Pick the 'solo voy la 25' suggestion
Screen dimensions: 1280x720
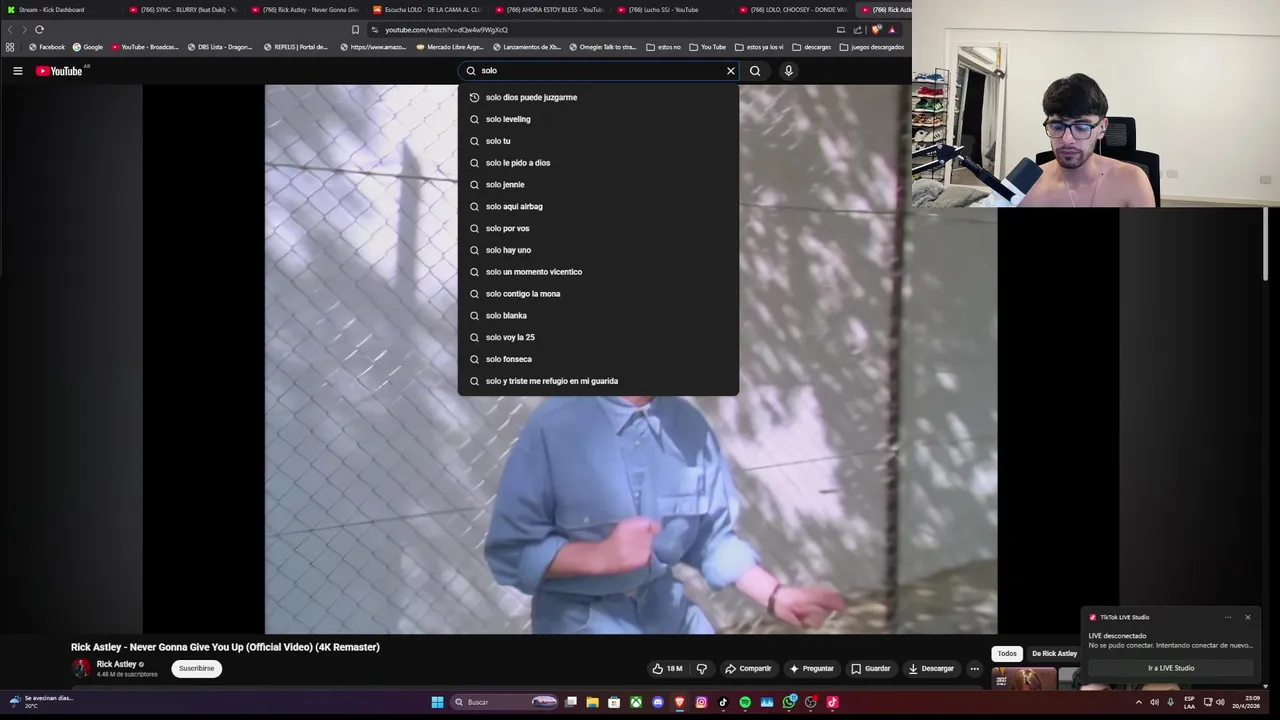[598, 338]
